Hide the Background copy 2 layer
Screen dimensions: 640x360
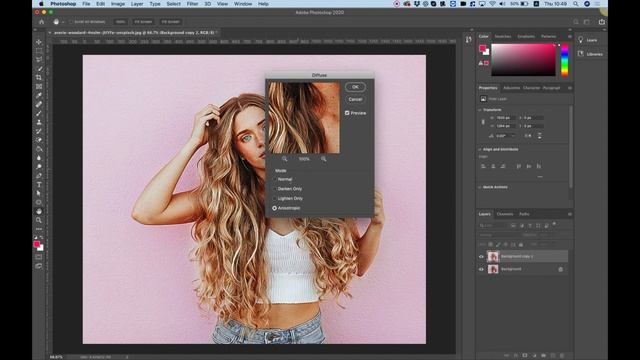pos(481,257)
